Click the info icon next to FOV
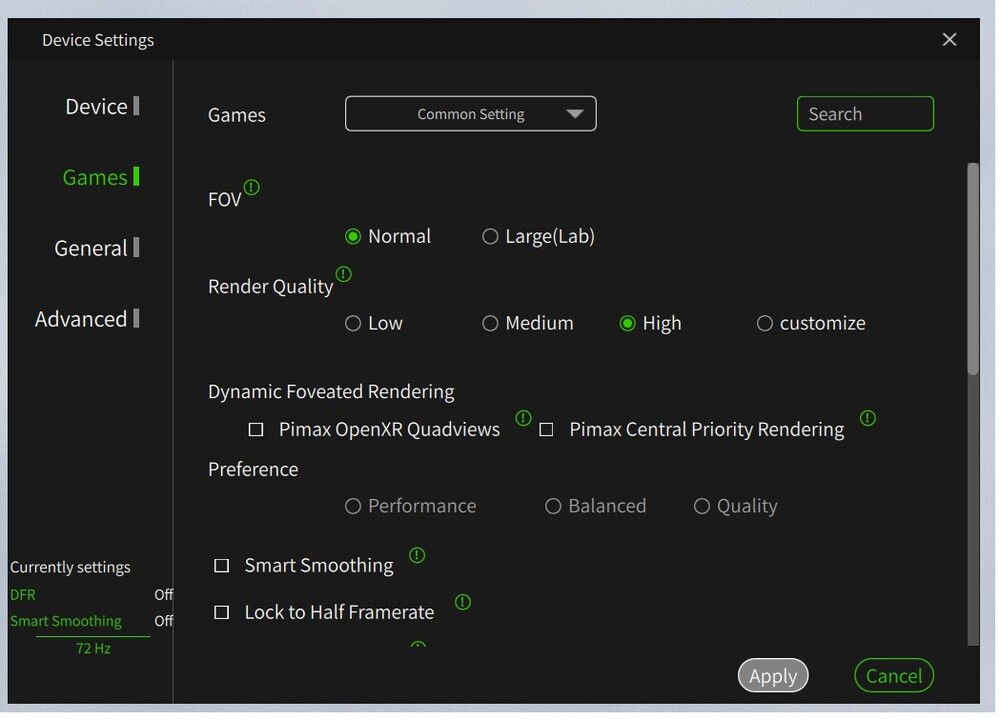The width and height of the screenshot is (1000, 719). 252,187
